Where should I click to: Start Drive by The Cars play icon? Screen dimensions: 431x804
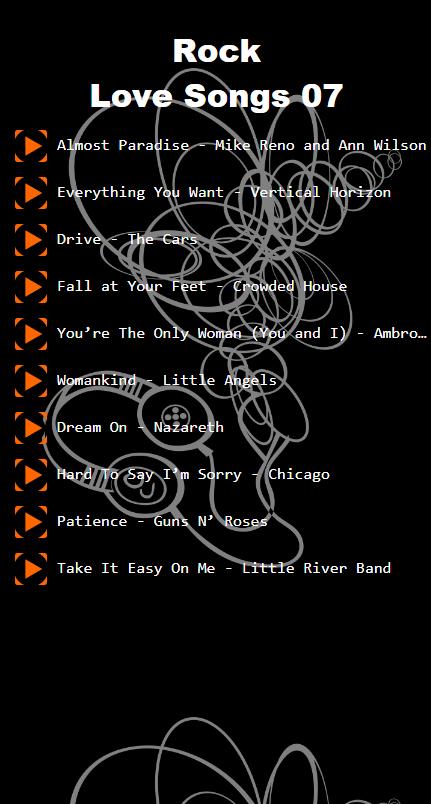pyautogui.click(x=31, y=240)
